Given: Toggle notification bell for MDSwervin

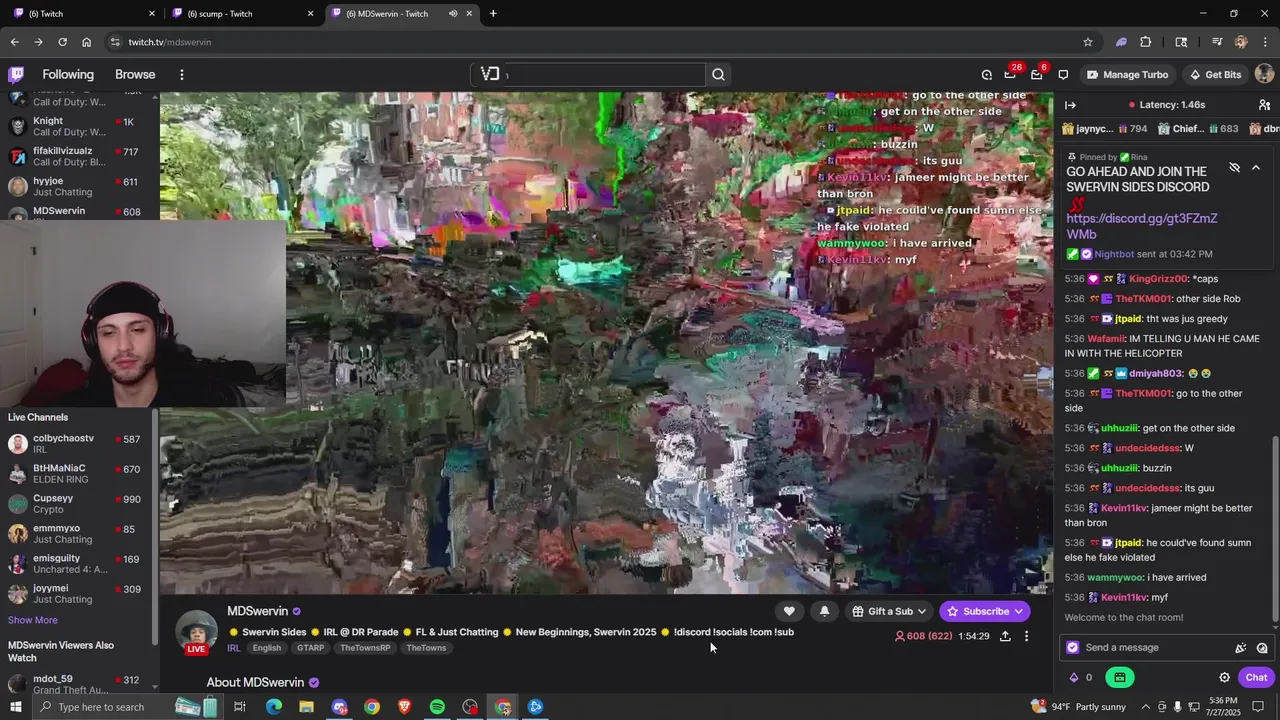Looking at the screenshot, I should click(824, 611).
